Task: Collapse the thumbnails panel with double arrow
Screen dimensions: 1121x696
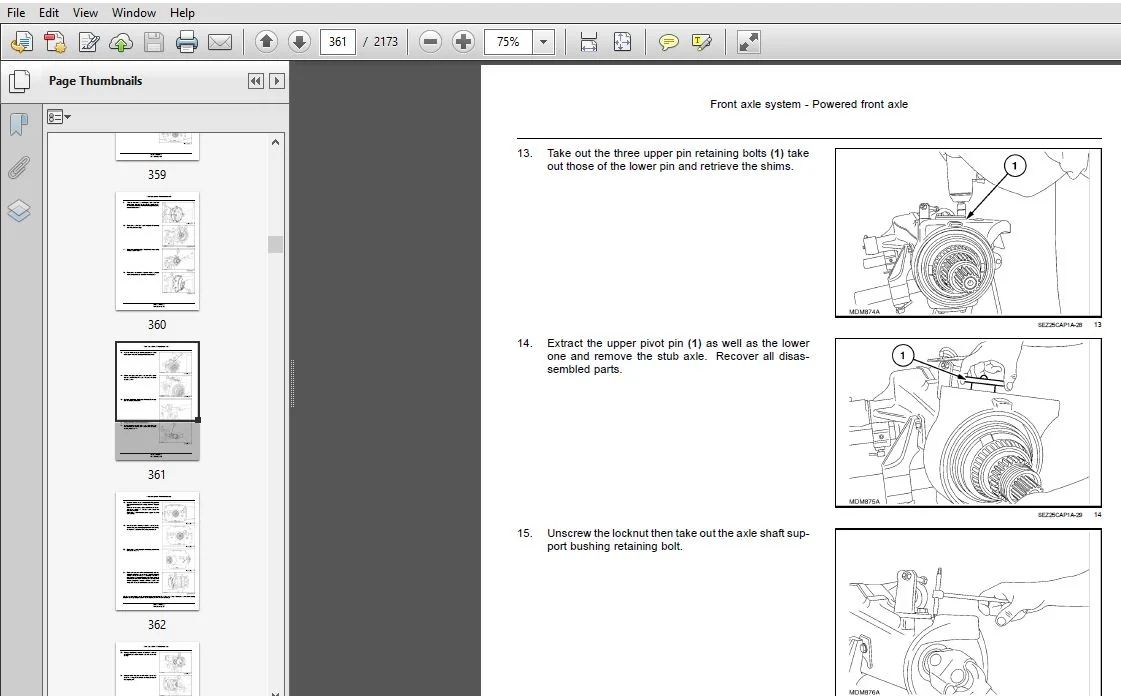Action: [x=255, y=81]
